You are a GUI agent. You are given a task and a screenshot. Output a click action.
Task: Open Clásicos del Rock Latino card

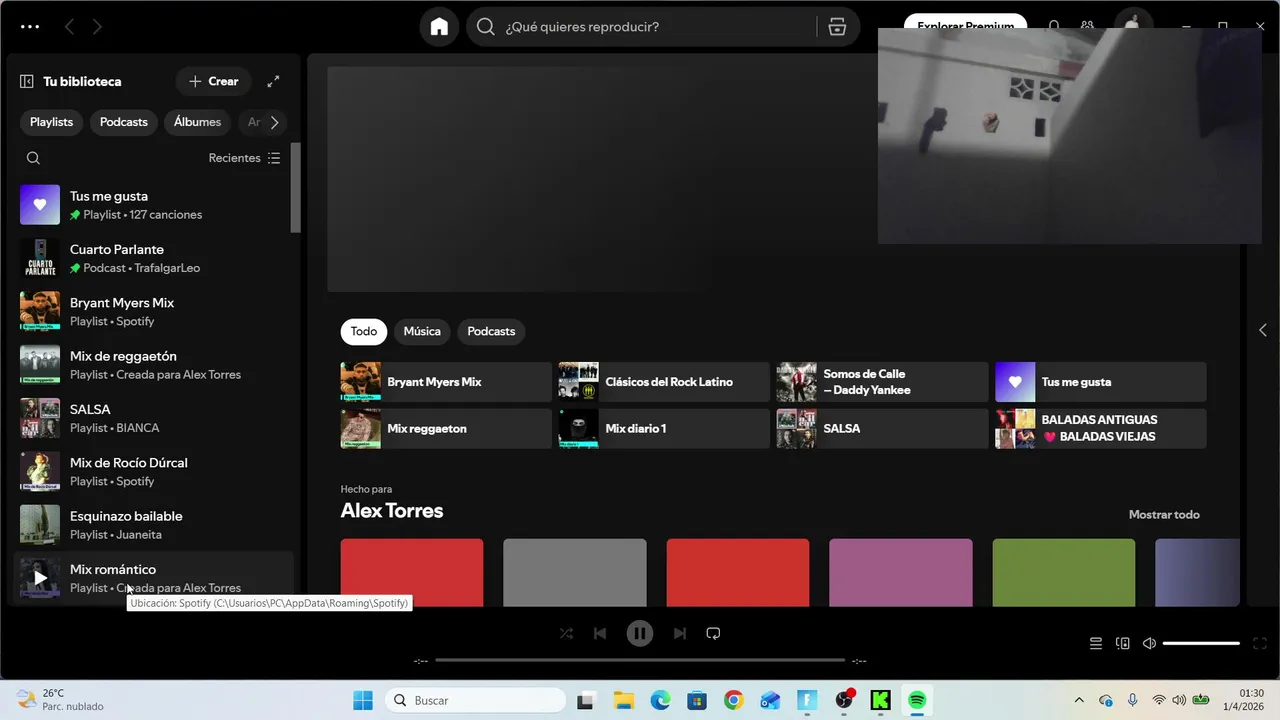click(x=664, y=382)
